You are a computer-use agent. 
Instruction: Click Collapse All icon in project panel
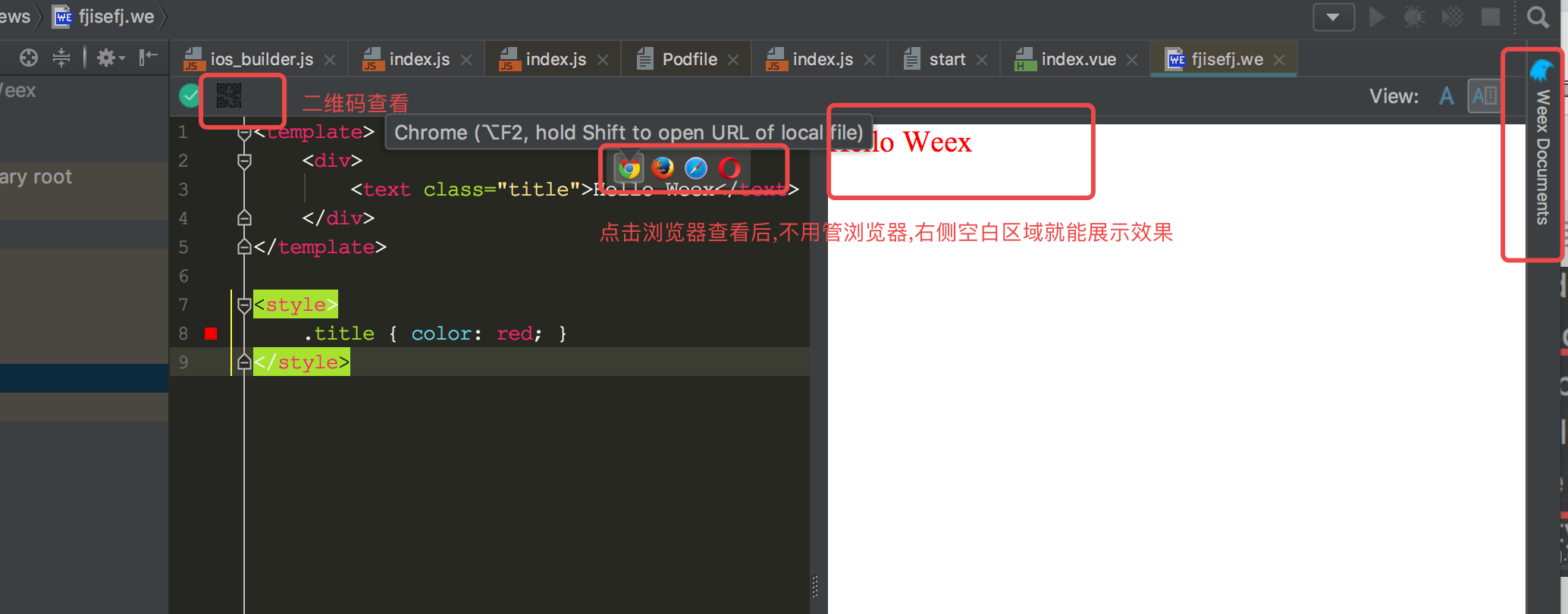[61, 58]
